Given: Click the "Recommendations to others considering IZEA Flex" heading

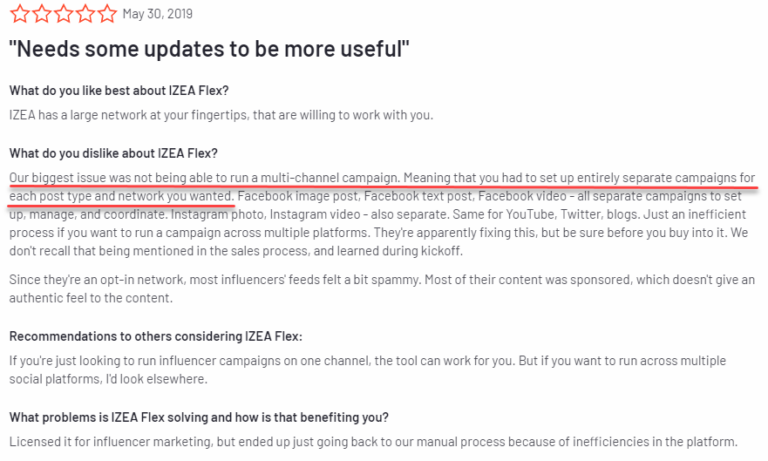Looking at the screenshot, I should pos(156,337).
